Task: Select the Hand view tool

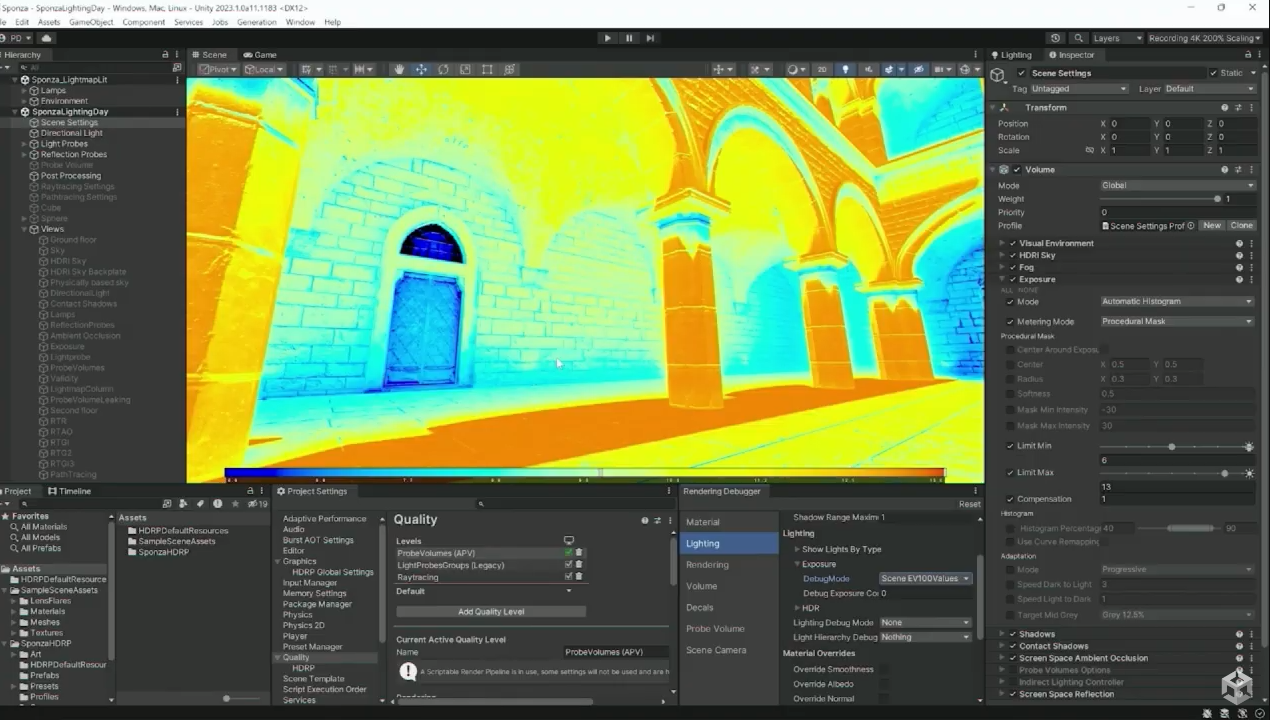Action: 399,69
